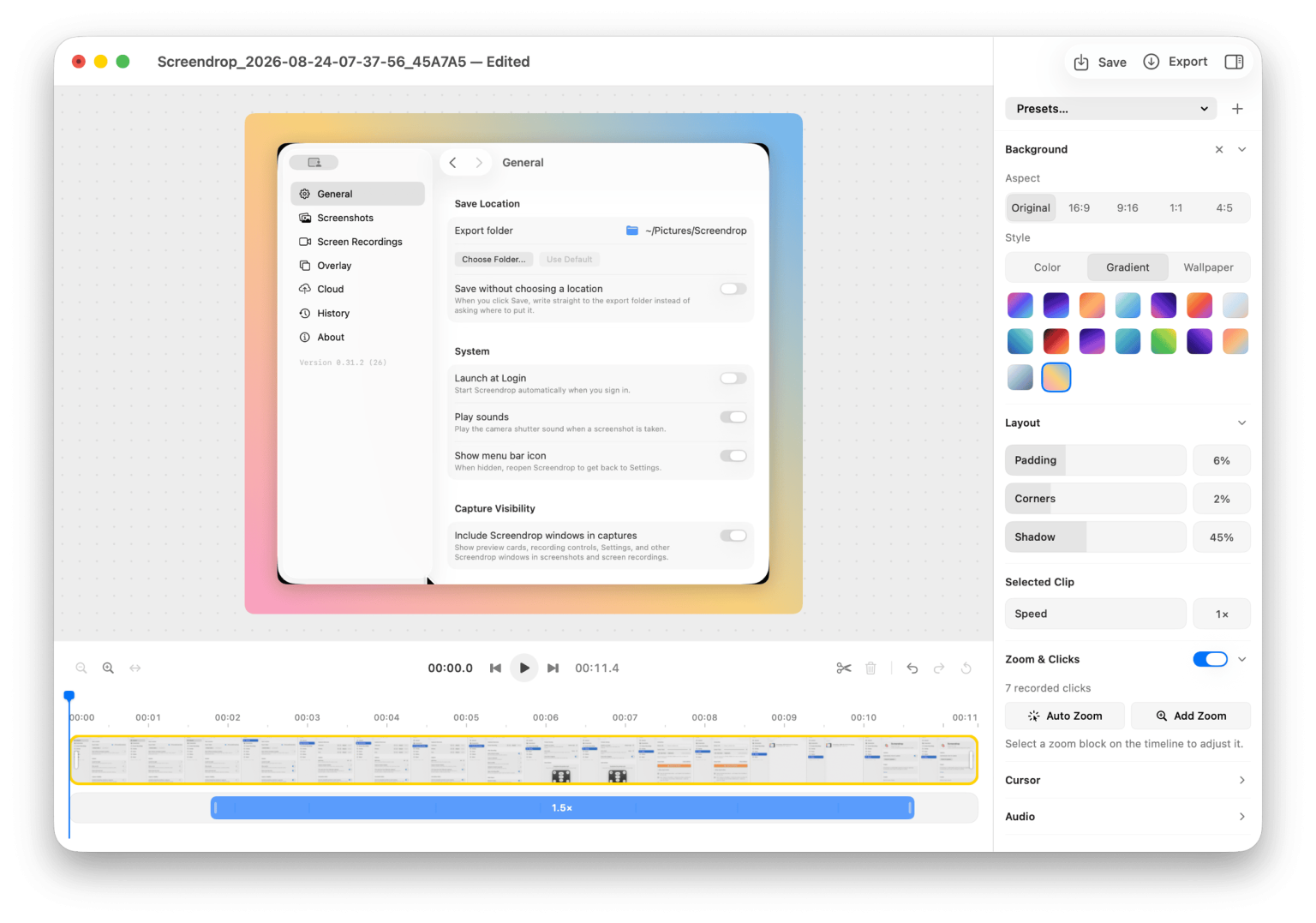1316x923 pixels.
Task: Collapse the Background section
Action: [1242, 149]
